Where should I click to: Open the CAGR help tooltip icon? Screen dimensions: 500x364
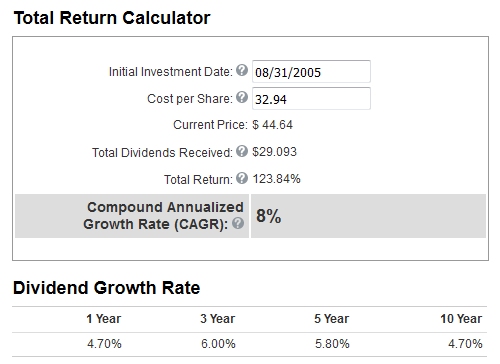[x=238, y=223]
